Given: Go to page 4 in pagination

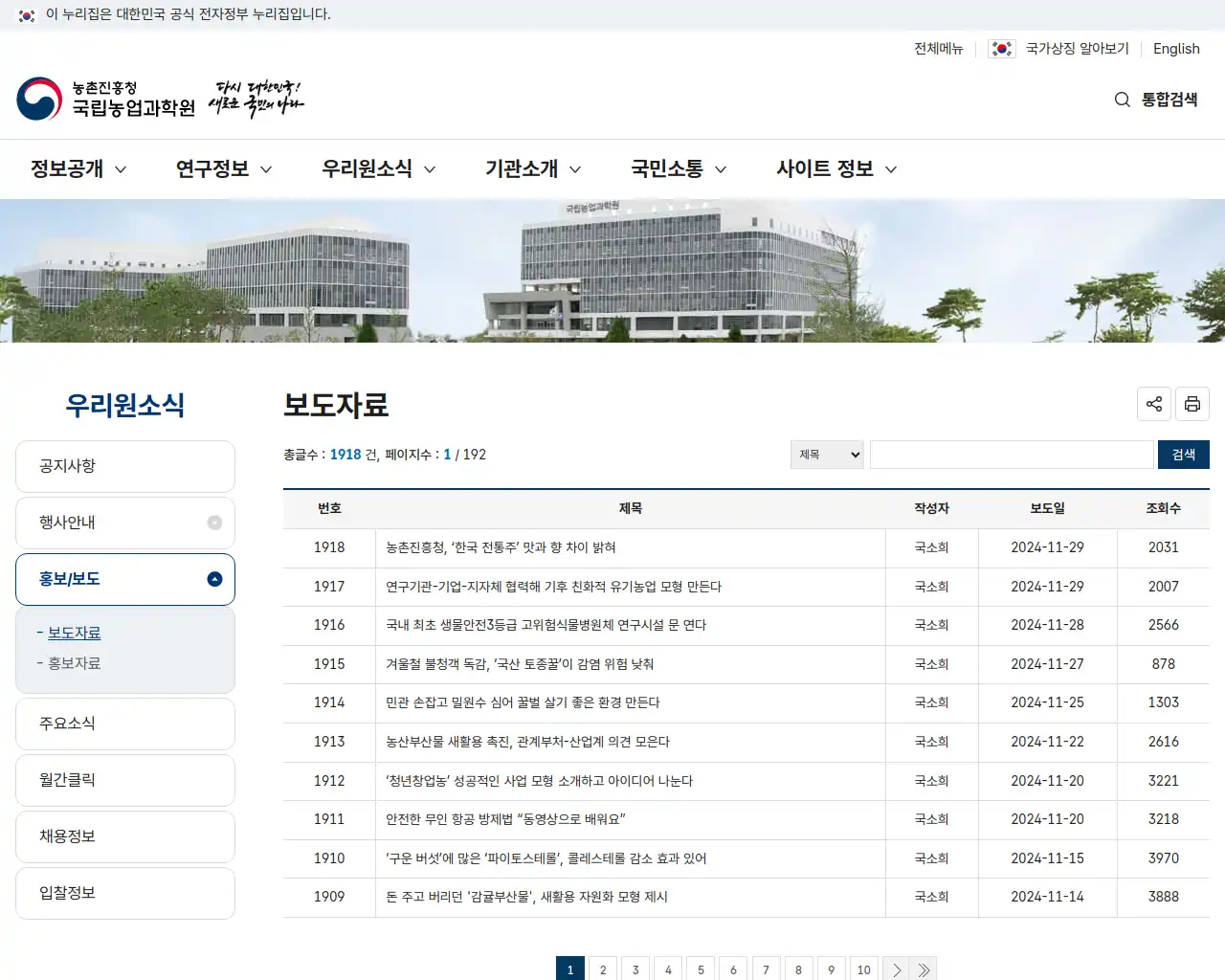Looking at the screenshot, I should pos(668,969).
